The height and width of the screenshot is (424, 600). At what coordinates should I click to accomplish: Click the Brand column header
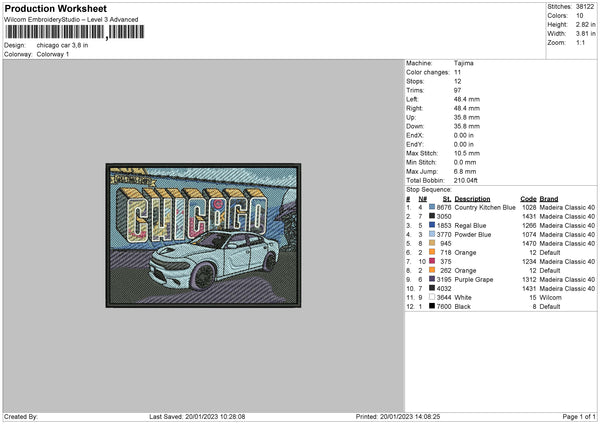coord(549,199)
